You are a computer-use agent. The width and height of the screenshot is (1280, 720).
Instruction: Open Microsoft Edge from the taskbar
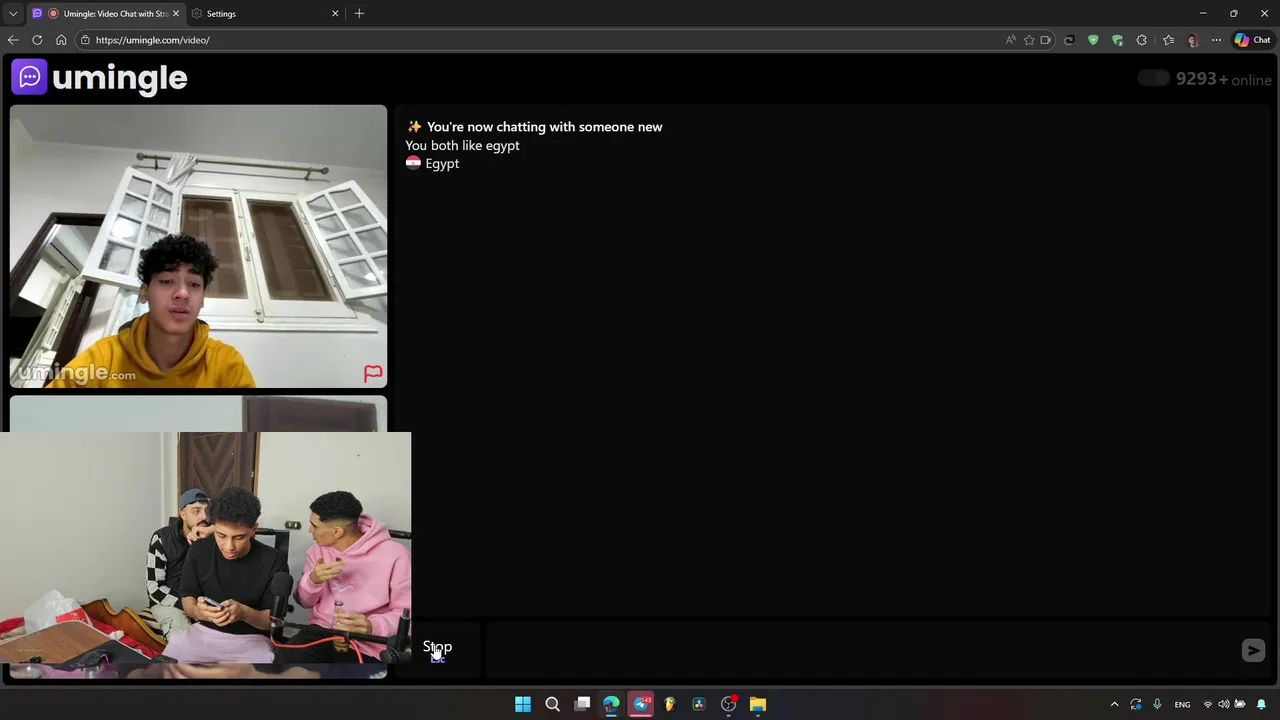[611, 704]
